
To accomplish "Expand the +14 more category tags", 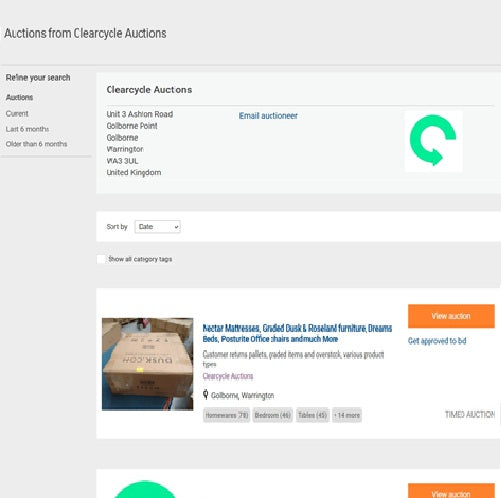I will (x=347, y=415).
